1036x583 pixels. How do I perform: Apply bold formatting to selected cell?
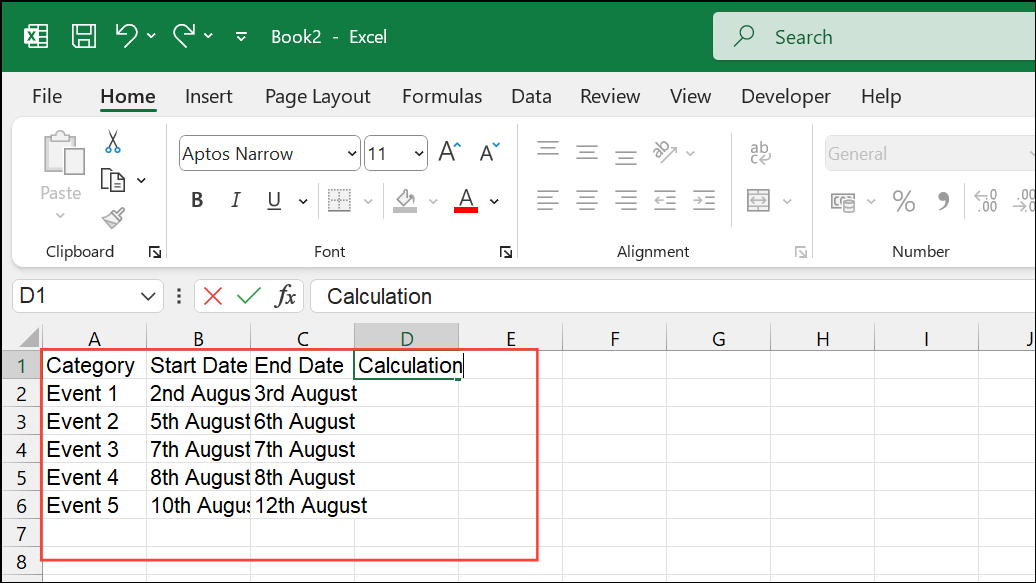pyautogui.click(x=196, y=200)
